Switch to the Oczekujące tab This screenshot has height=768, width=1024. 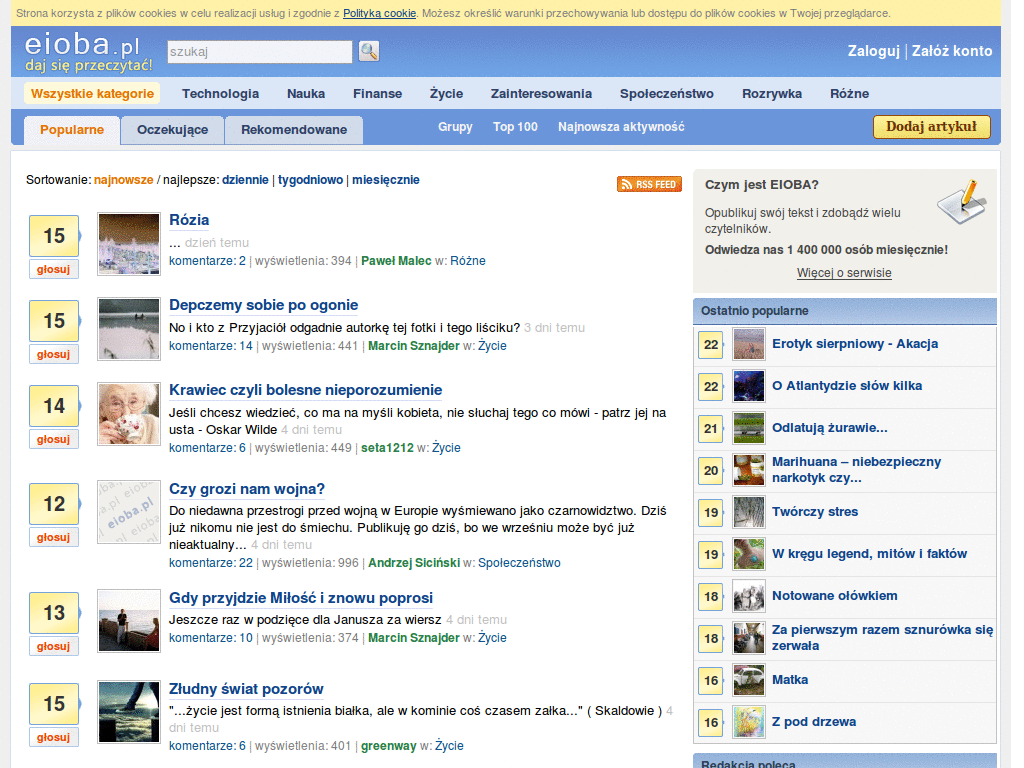point(172,129)
